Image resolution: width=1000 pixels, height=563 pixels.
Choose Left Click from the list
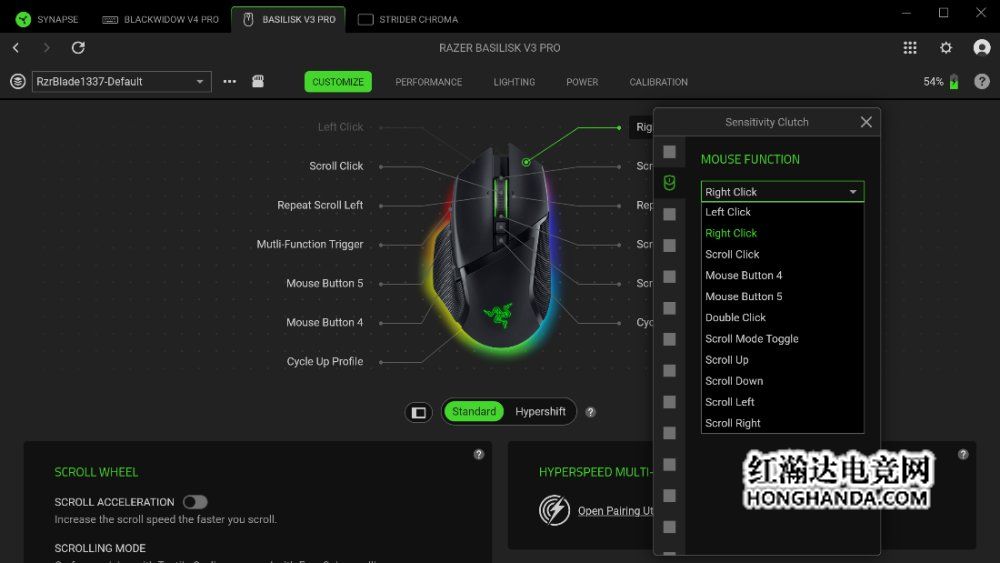point(783,212)
